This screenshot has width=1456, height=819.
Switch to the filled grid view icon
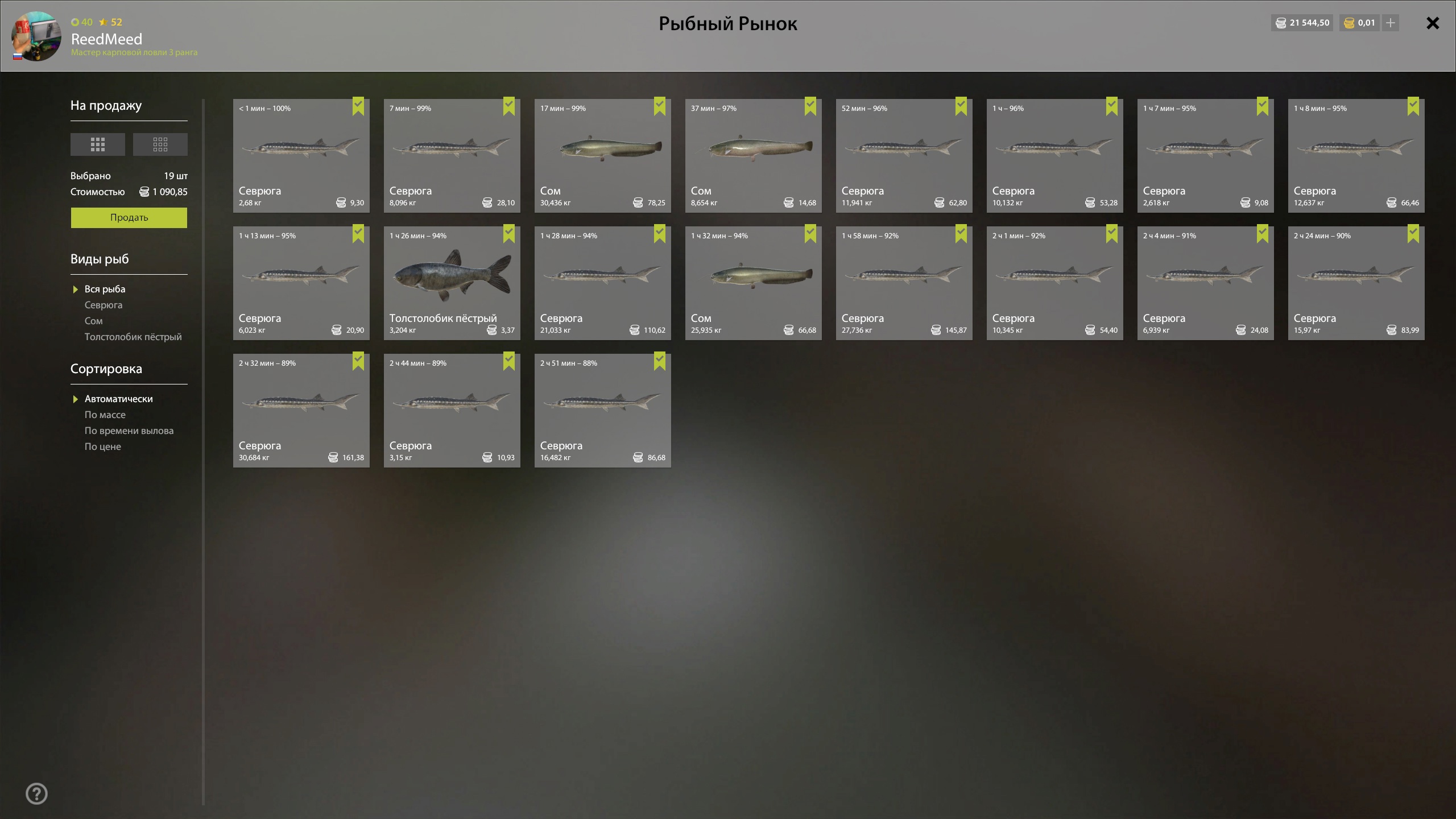pyautogui.click(x=98, y=144)
